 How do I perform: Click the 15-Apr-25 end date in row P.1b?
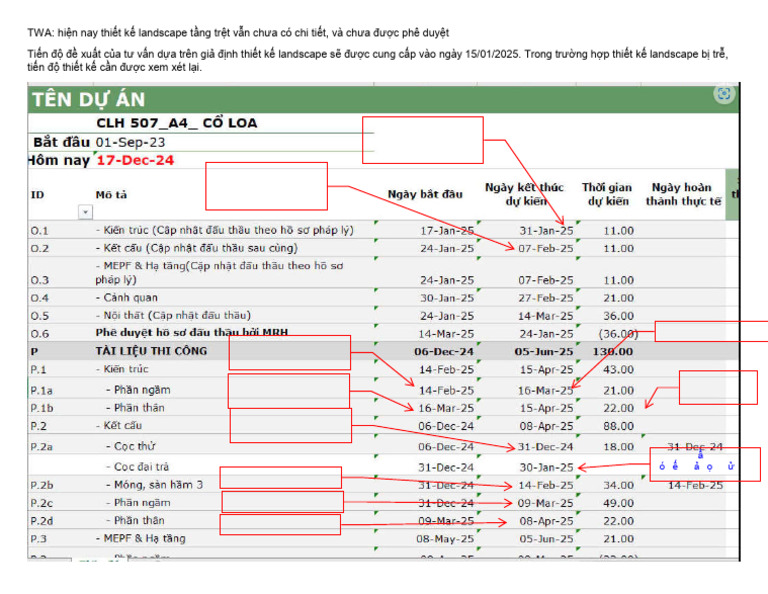pos(546,408)
